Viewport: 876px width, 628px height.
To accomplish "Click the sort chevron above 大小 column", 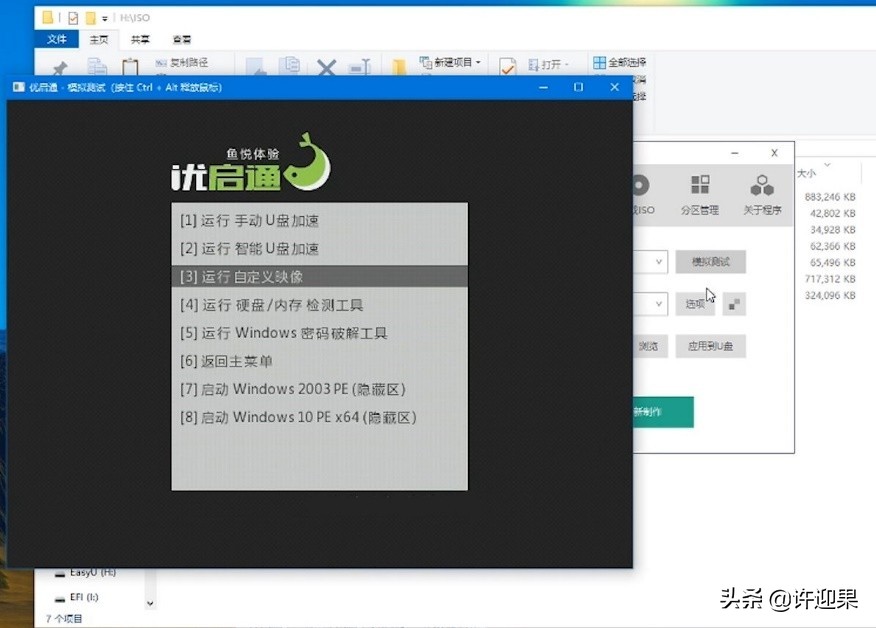I will tap(827, 164).
